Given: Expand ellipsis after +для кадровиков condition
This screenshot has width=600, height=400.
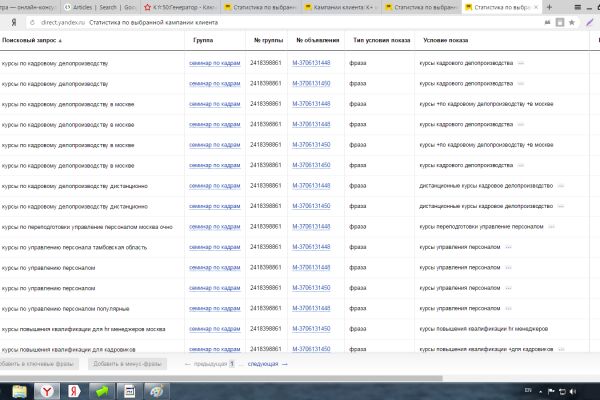Looking at the screenshot, I should click(561, 349).
